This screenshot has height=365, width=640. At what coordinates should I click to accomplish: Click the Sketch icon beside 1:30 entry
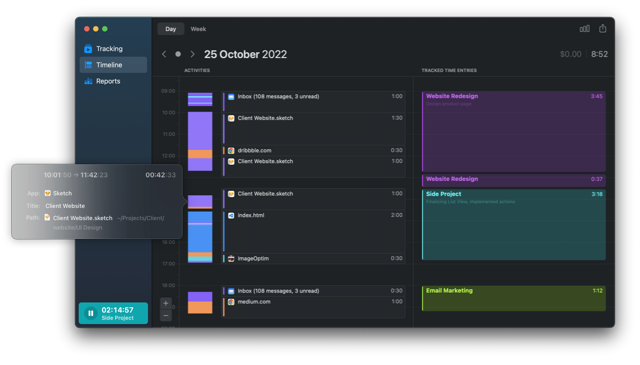point(231,118)
